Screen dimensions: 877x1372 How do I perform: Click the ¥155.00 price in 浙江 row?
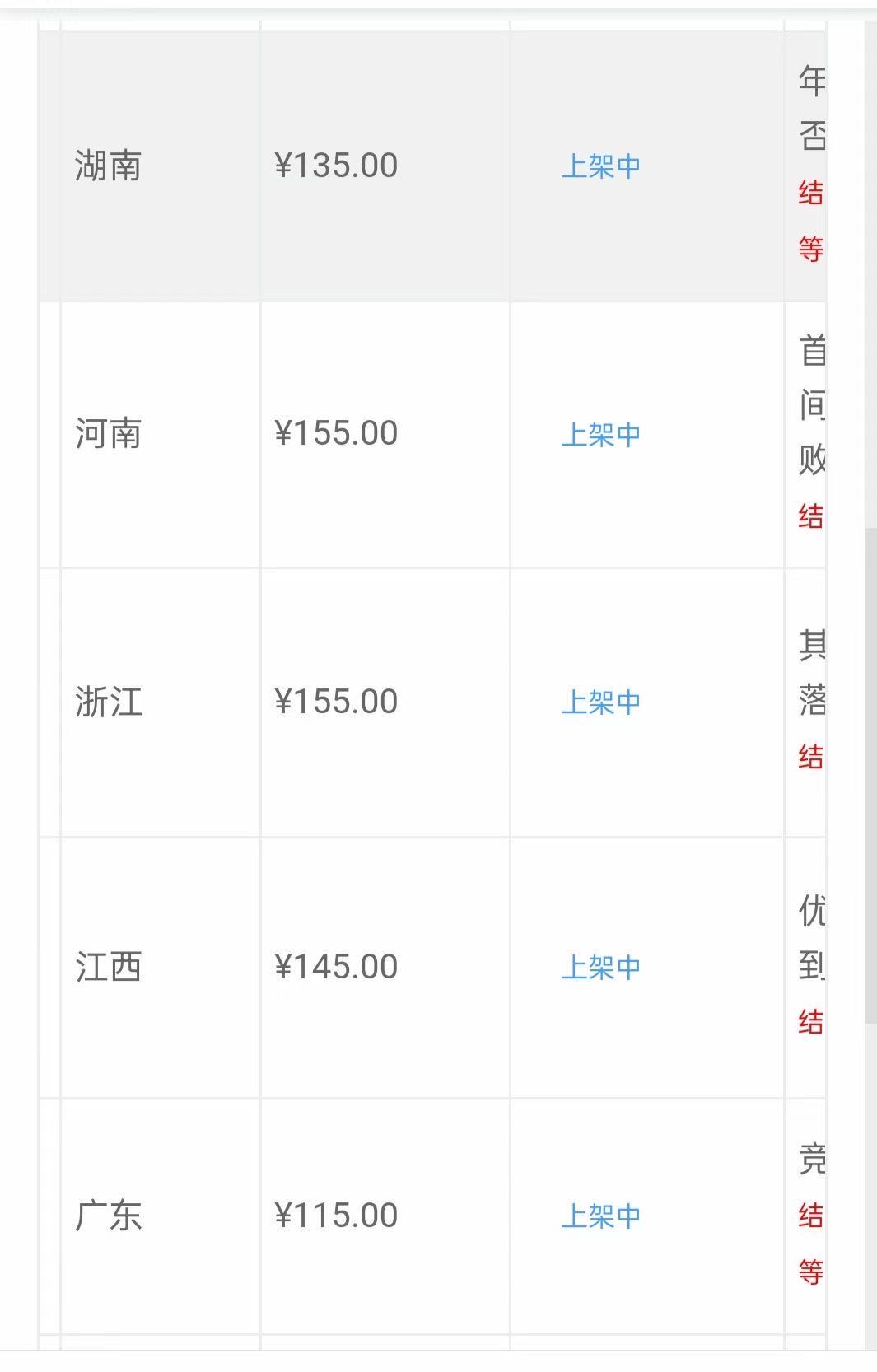[x=336, y=702]
